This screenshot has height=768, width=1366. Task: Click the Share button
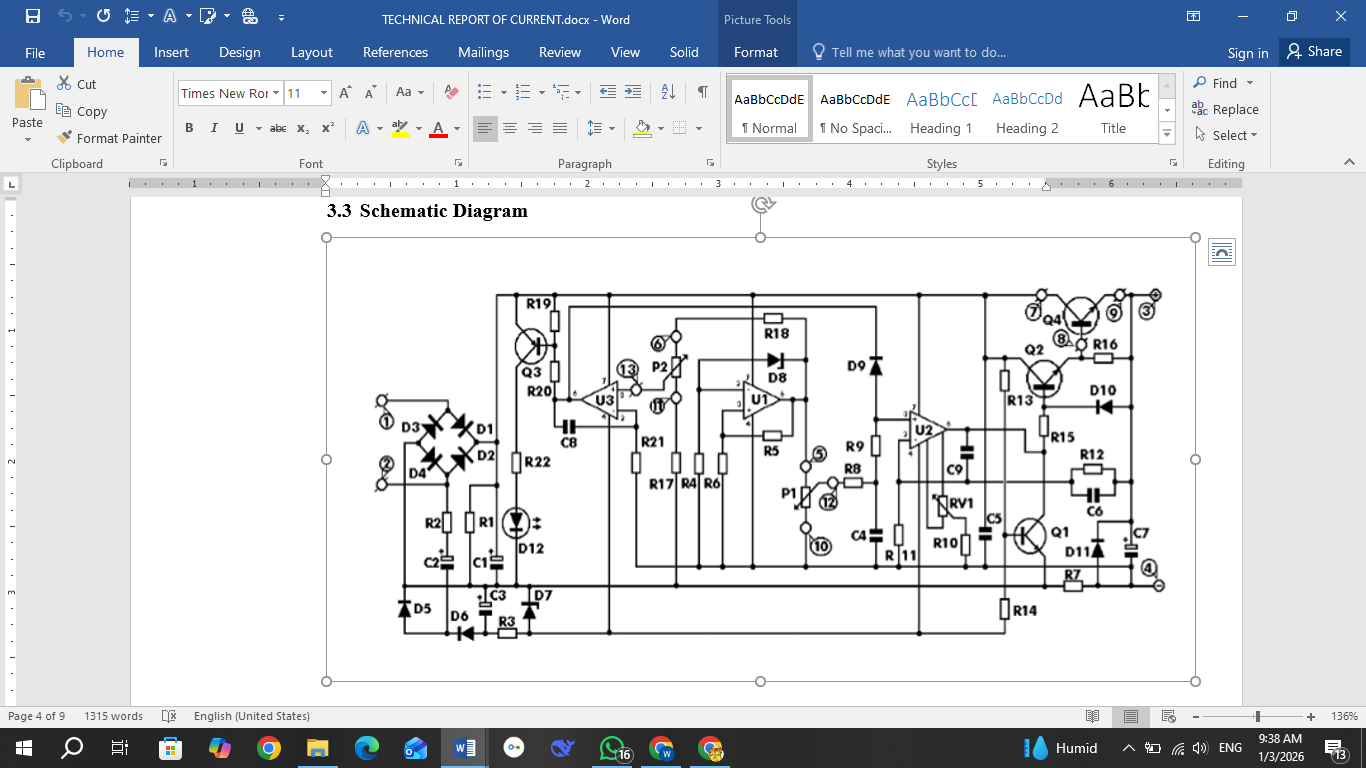point(1314,52)
